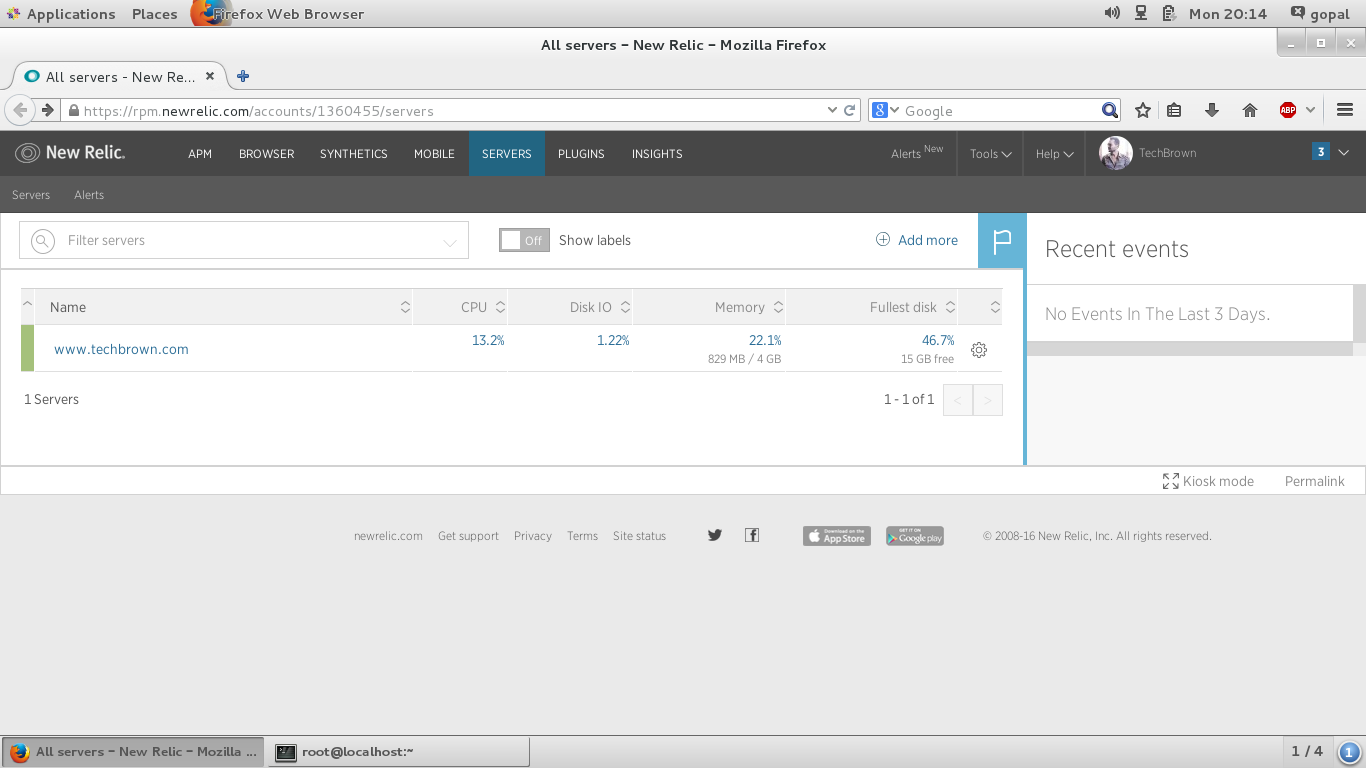Image resolution: width=1366 pixels, height=768 pixels.
Task: Select the SERVERS tab
Action: click(x=507, y=154)
